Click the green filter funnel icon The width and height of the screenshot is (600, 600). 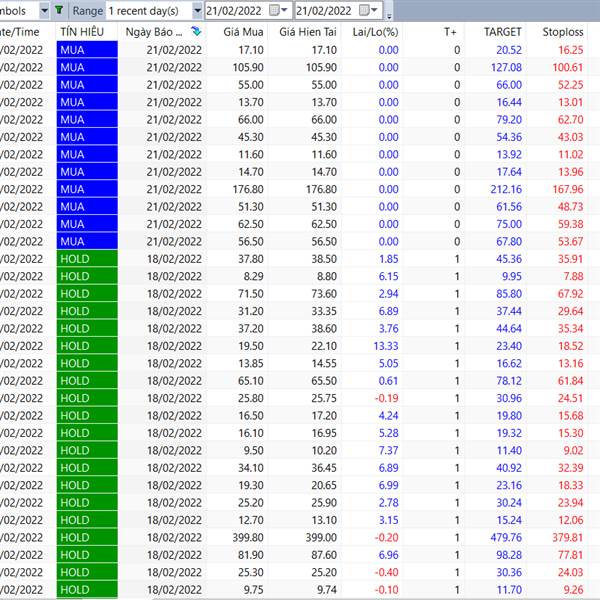(x=59, y=10)
